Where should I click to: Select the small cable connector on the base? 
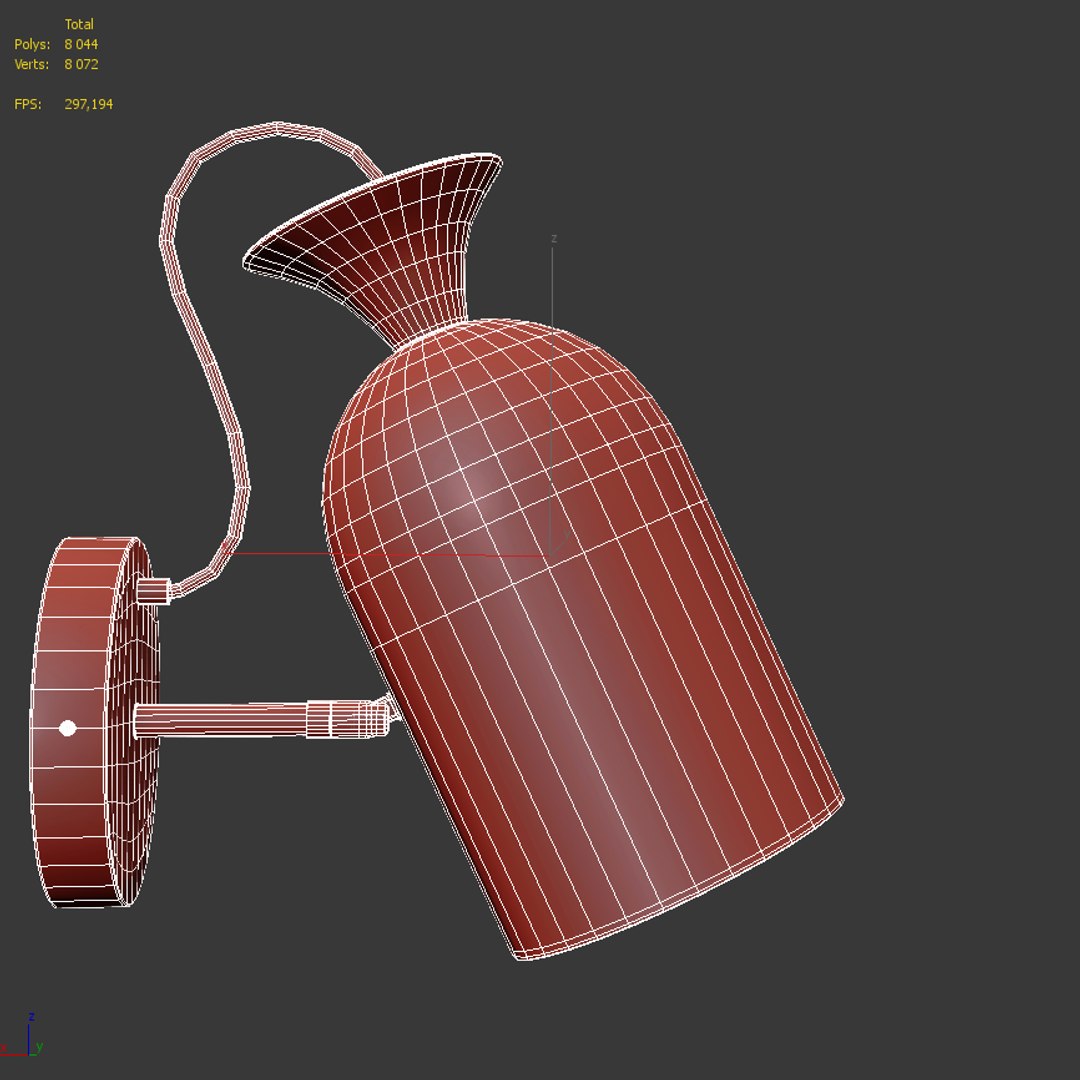point(153,591)
